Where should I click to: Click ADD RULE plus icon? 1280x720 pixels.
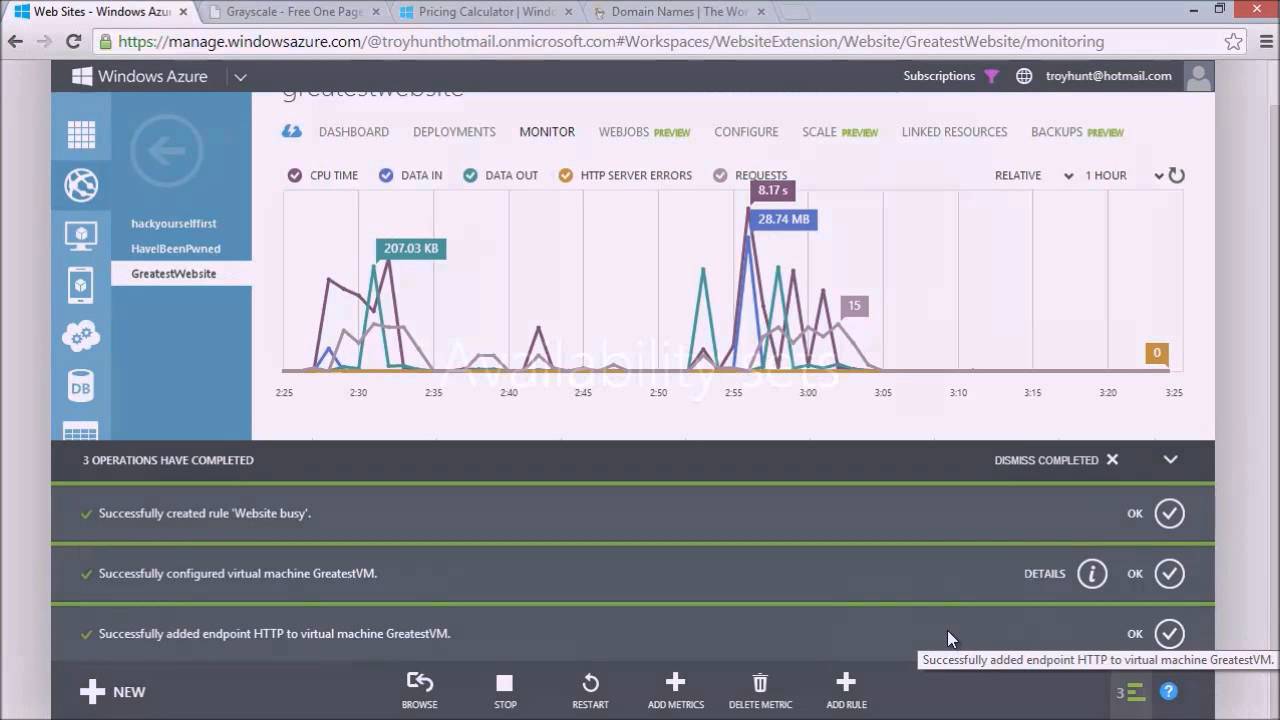pos(846,682)
